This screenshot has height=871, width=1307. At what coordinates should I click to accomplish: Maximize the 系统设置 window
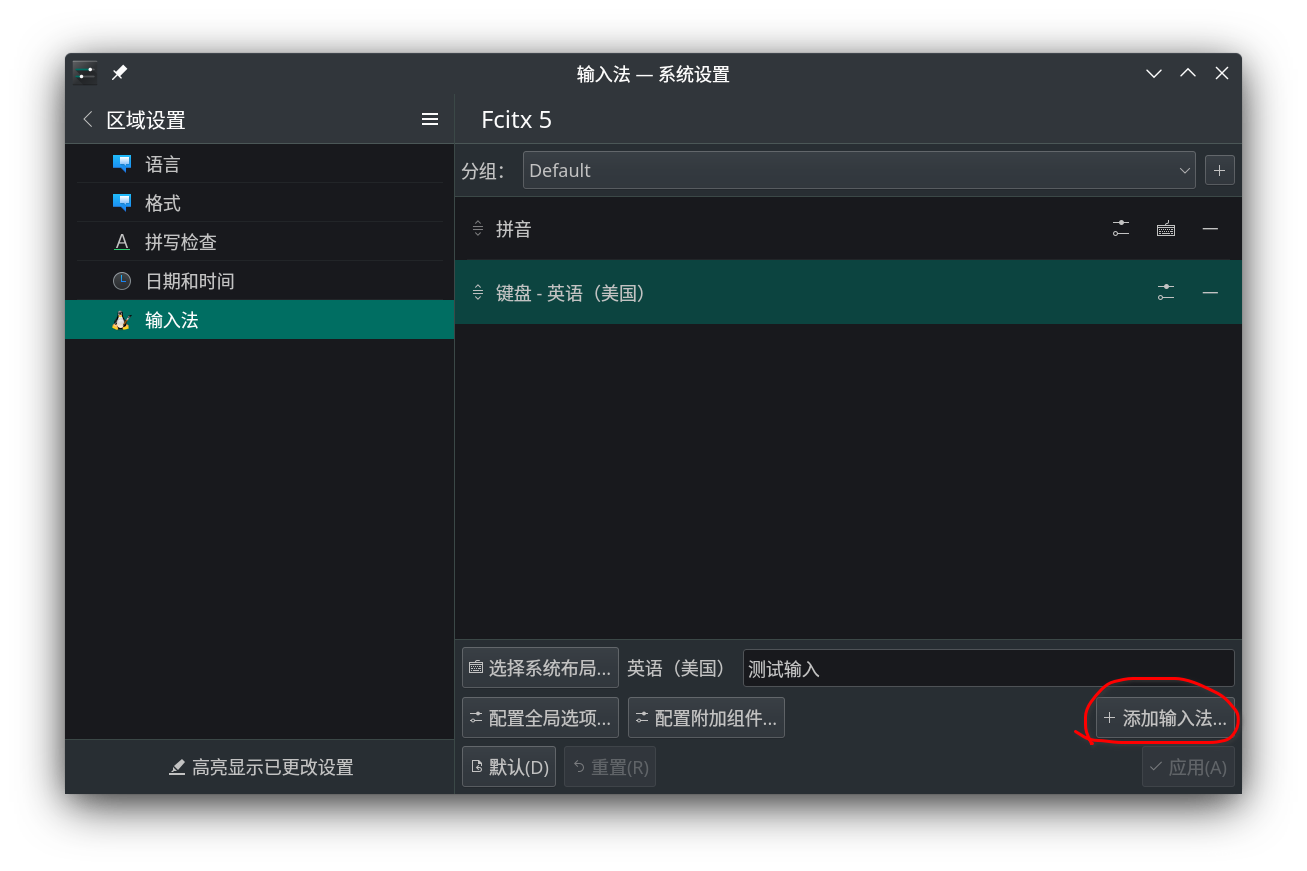(x=1188, y=73)
